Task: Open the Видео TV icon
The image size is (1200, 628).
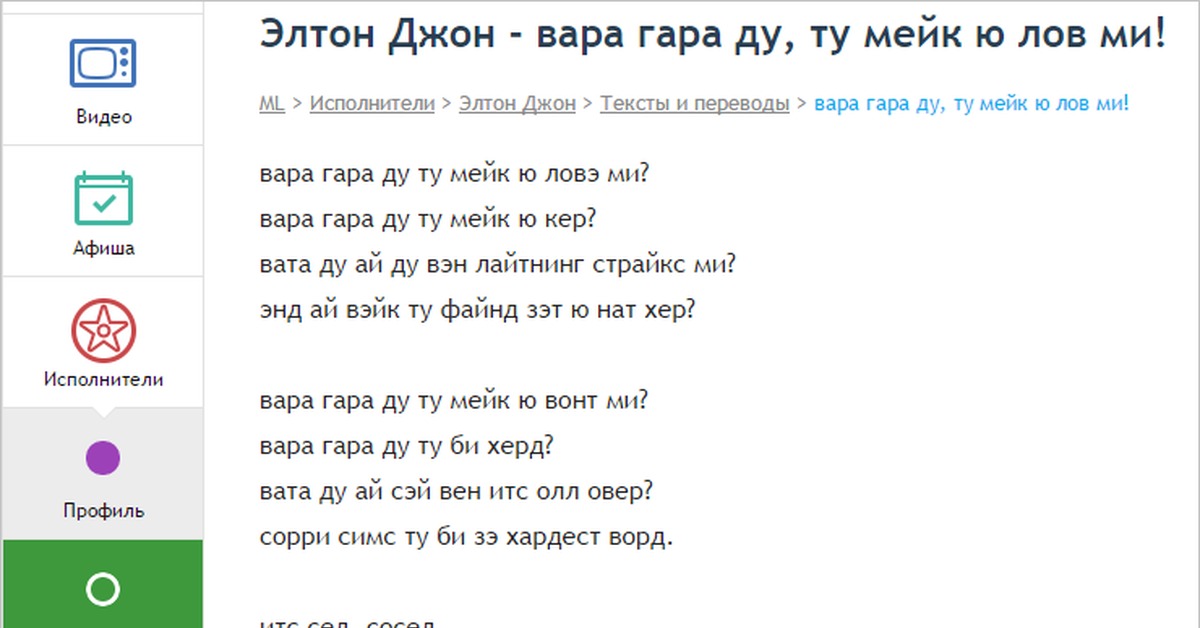Action: click(103, 62)
